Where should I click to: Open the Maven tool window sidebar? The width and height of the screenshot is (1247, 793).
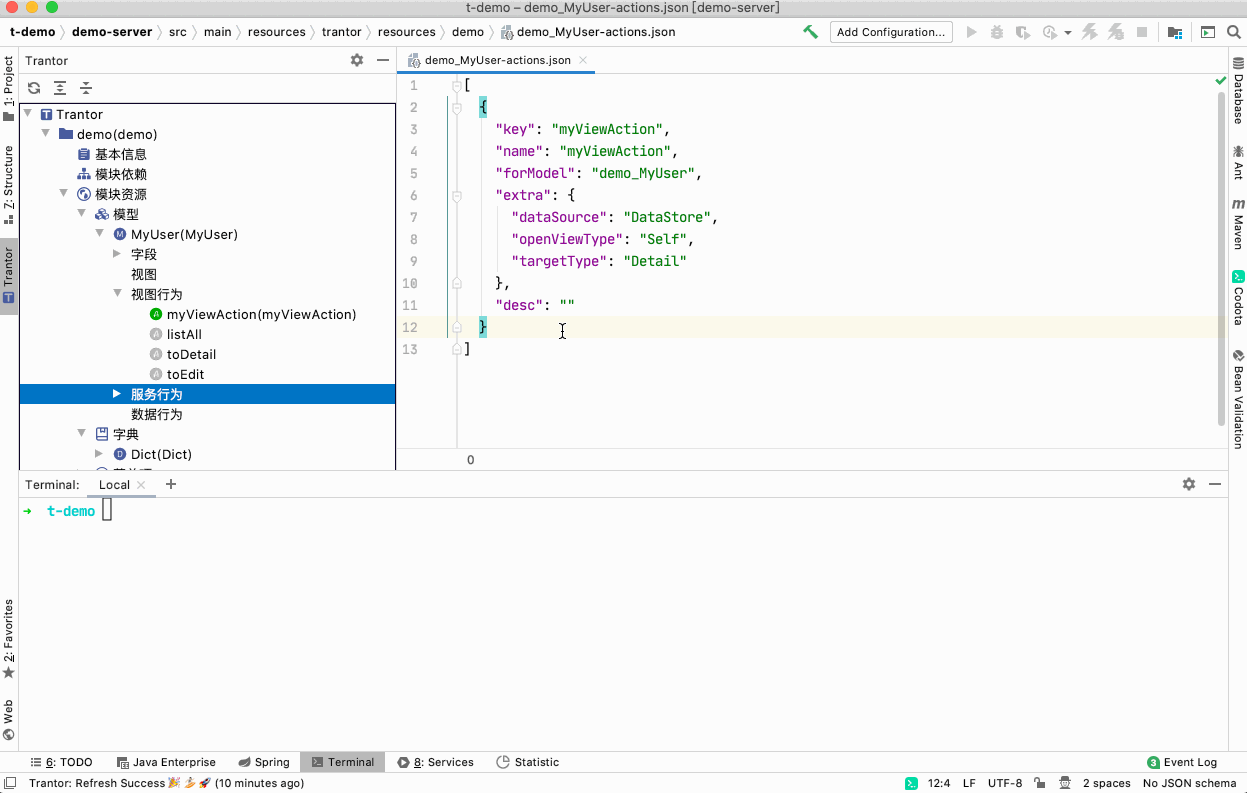click(x=1238, y=223)
